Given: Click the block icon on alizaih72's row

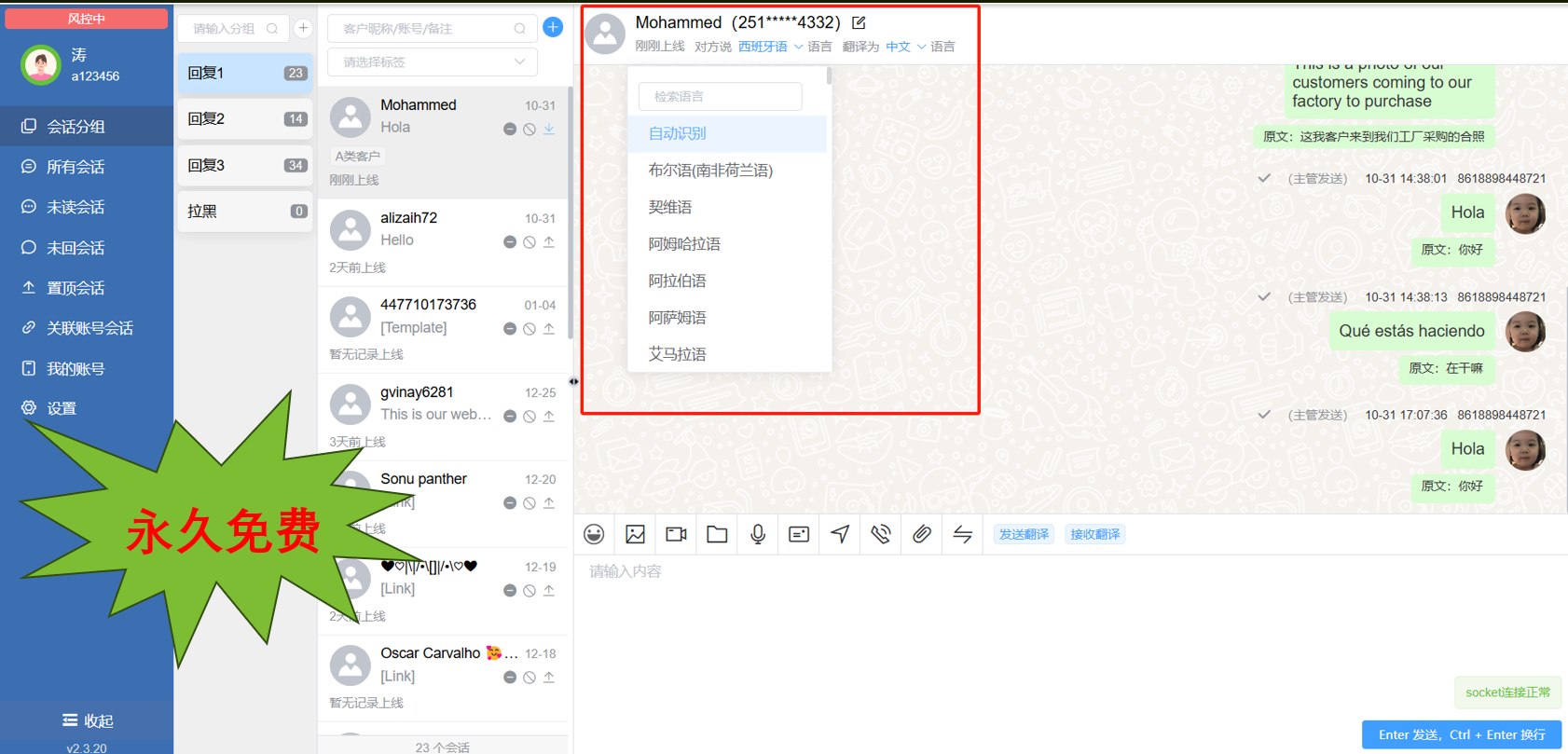Looking at the screenshot, I should [x=530, y=242].
